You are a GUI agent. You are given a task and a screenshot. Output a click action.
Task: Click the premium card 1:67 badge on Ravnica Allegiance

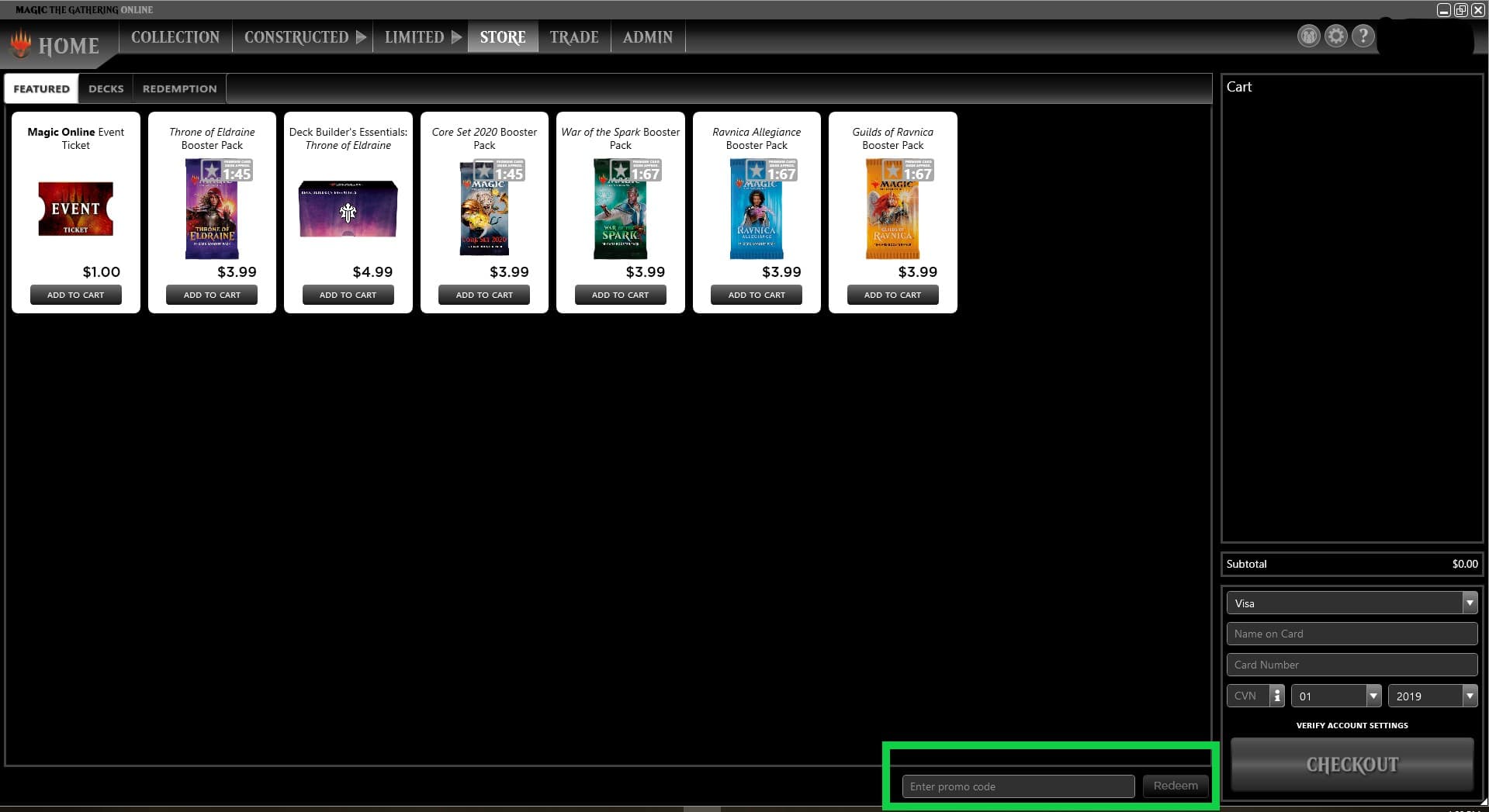click(772, 170)
